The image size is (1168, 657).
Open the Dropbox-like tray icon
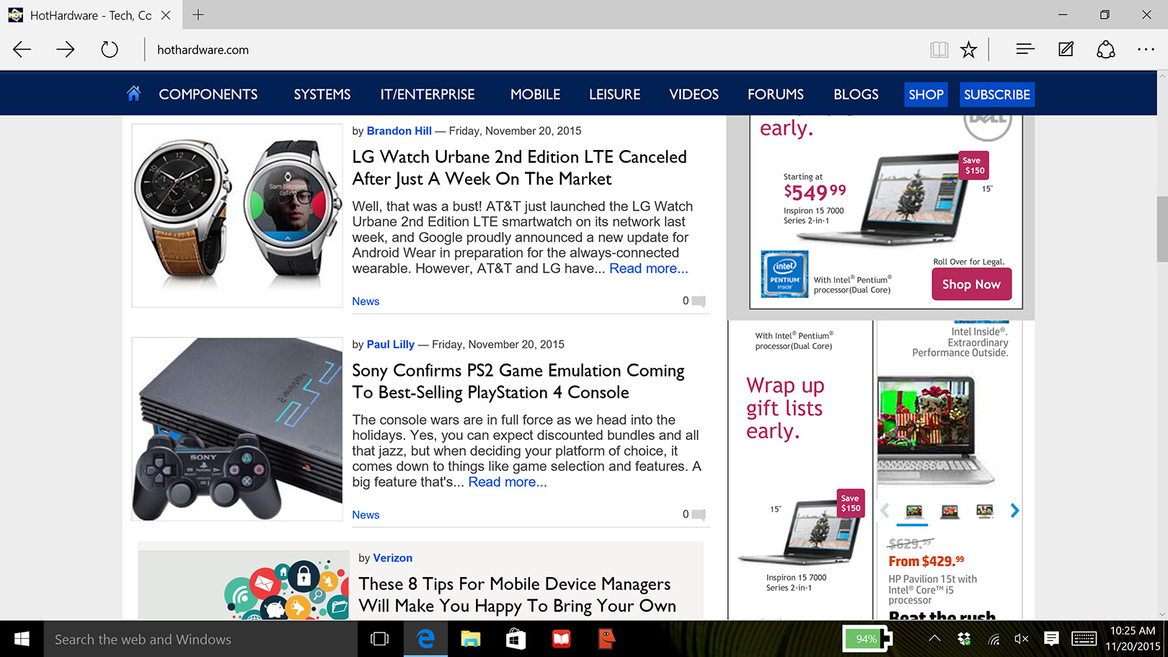[964, 639]
